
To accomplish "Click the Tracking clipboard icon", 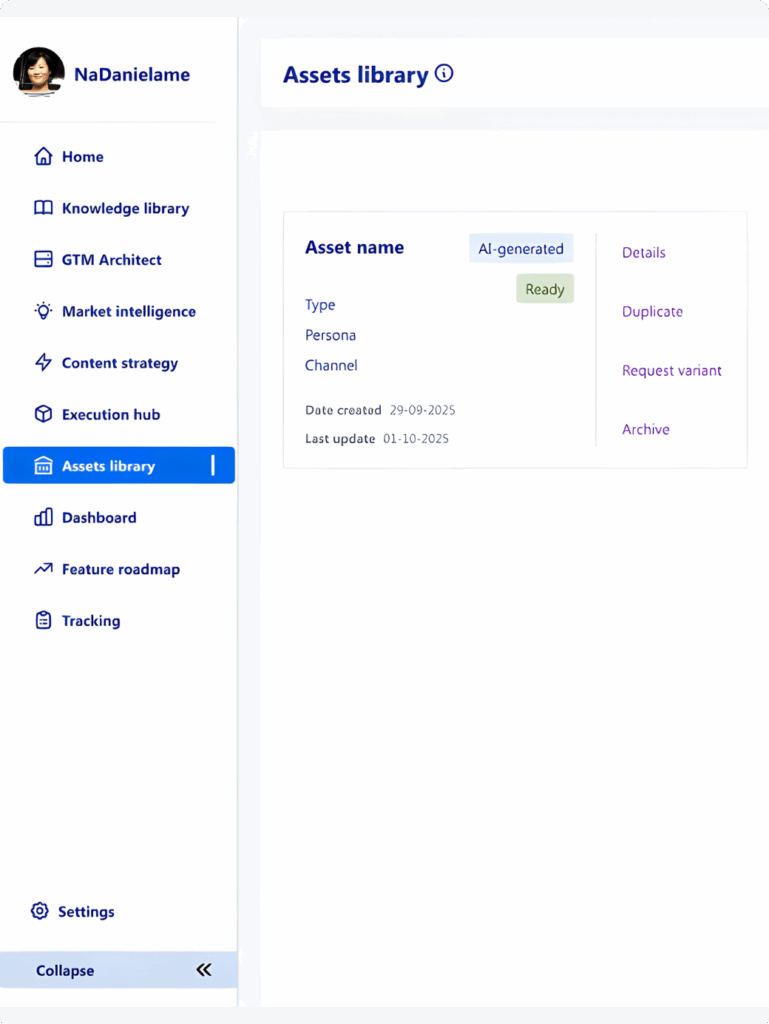I will [43, 621].
